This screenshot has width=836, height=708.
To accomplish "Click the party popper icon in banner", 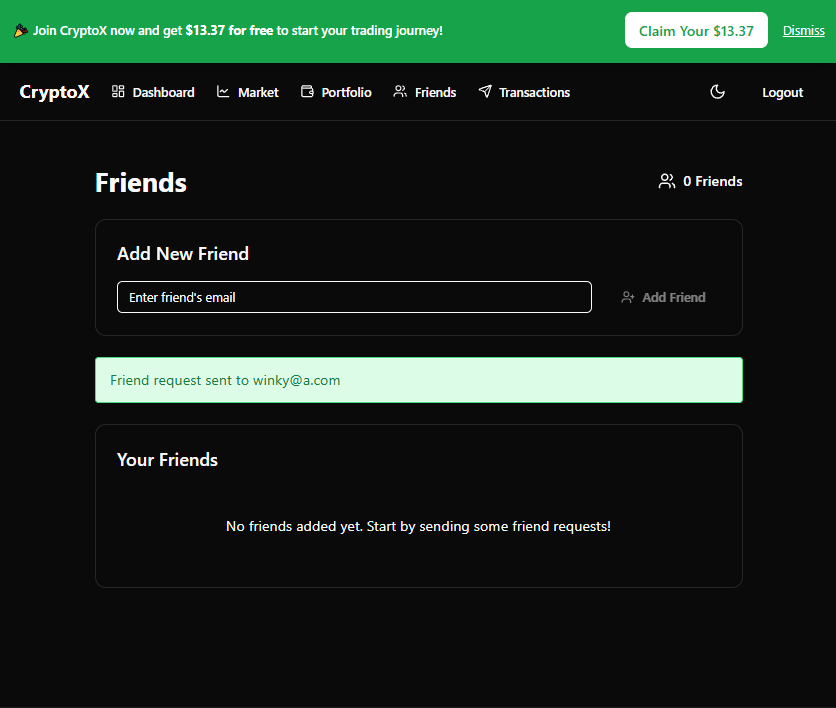I will 20,31.
